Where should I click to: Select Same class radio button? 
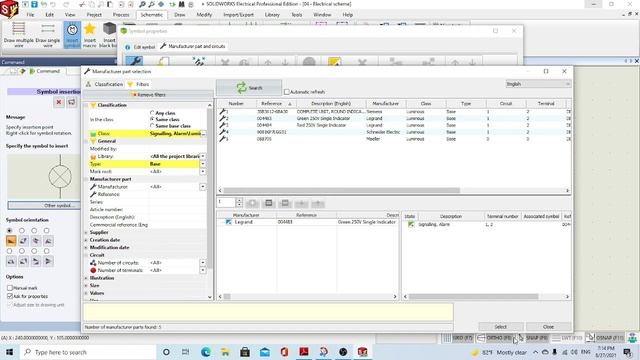pyautogui.click(x=152, y=119)
